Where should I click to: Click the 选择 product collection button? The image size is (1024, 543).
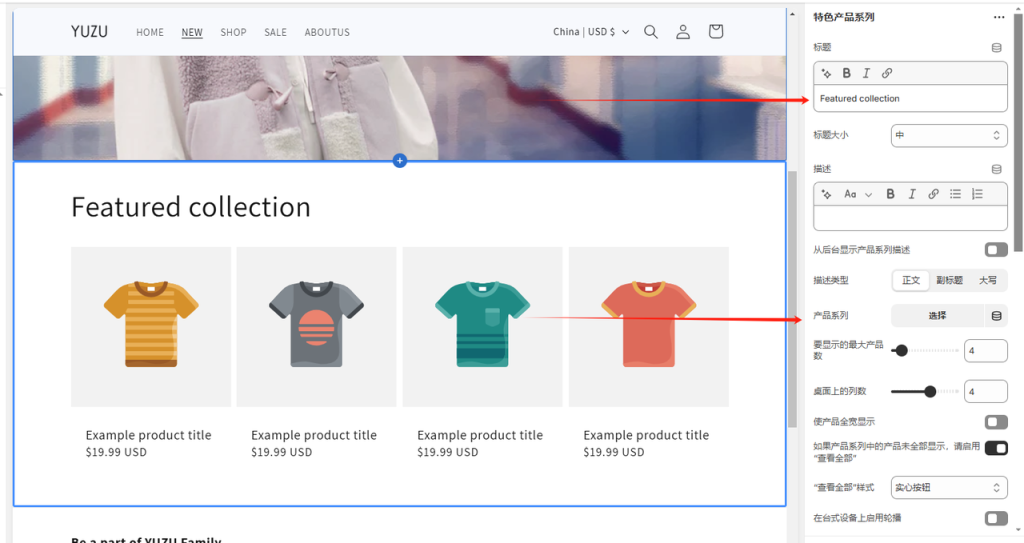[x=937, y=316]
